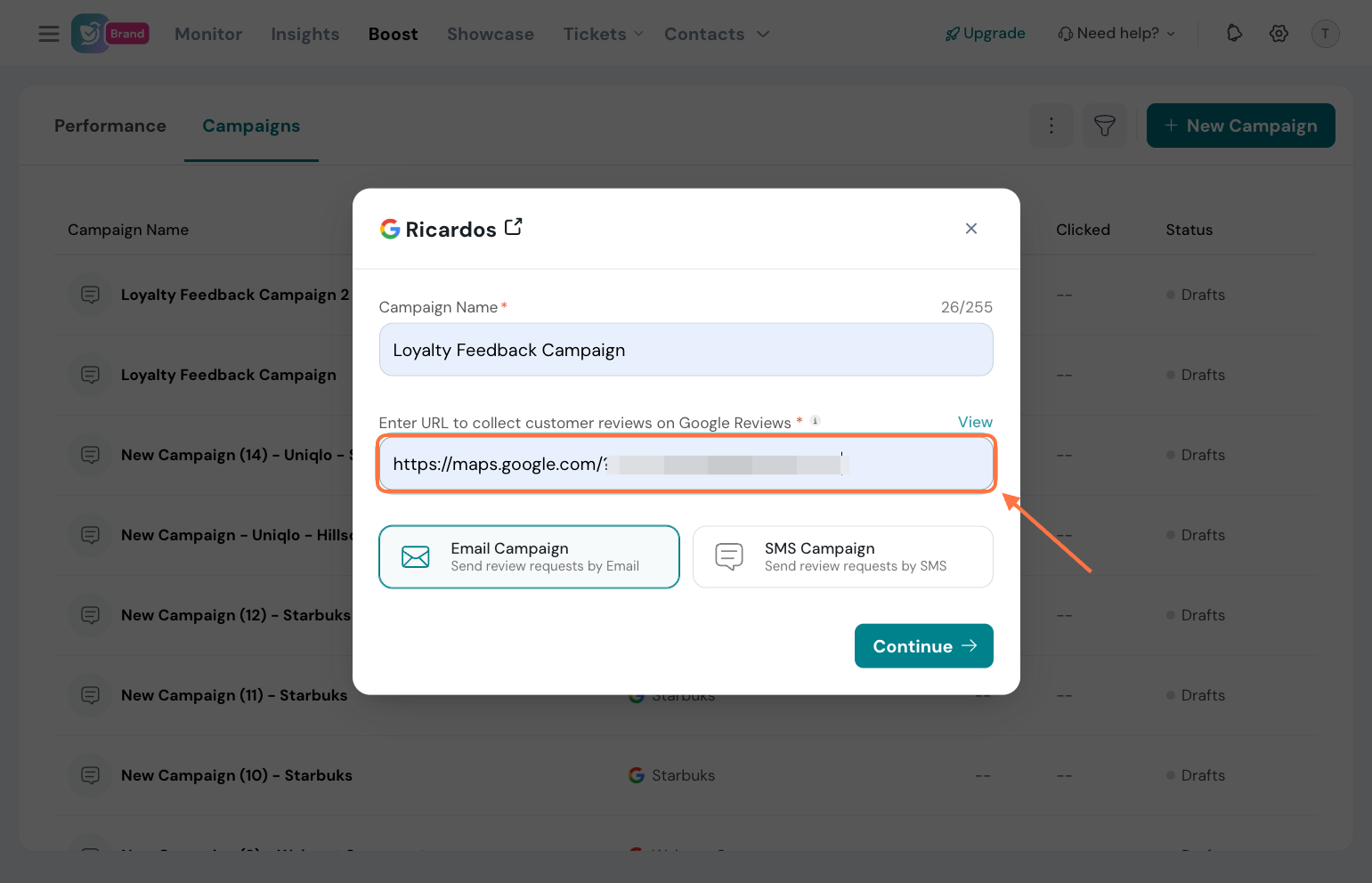The width and height of the screenshot is (1372, 883).
Task: Open the notifications bell
Action: coord(1234,34)
